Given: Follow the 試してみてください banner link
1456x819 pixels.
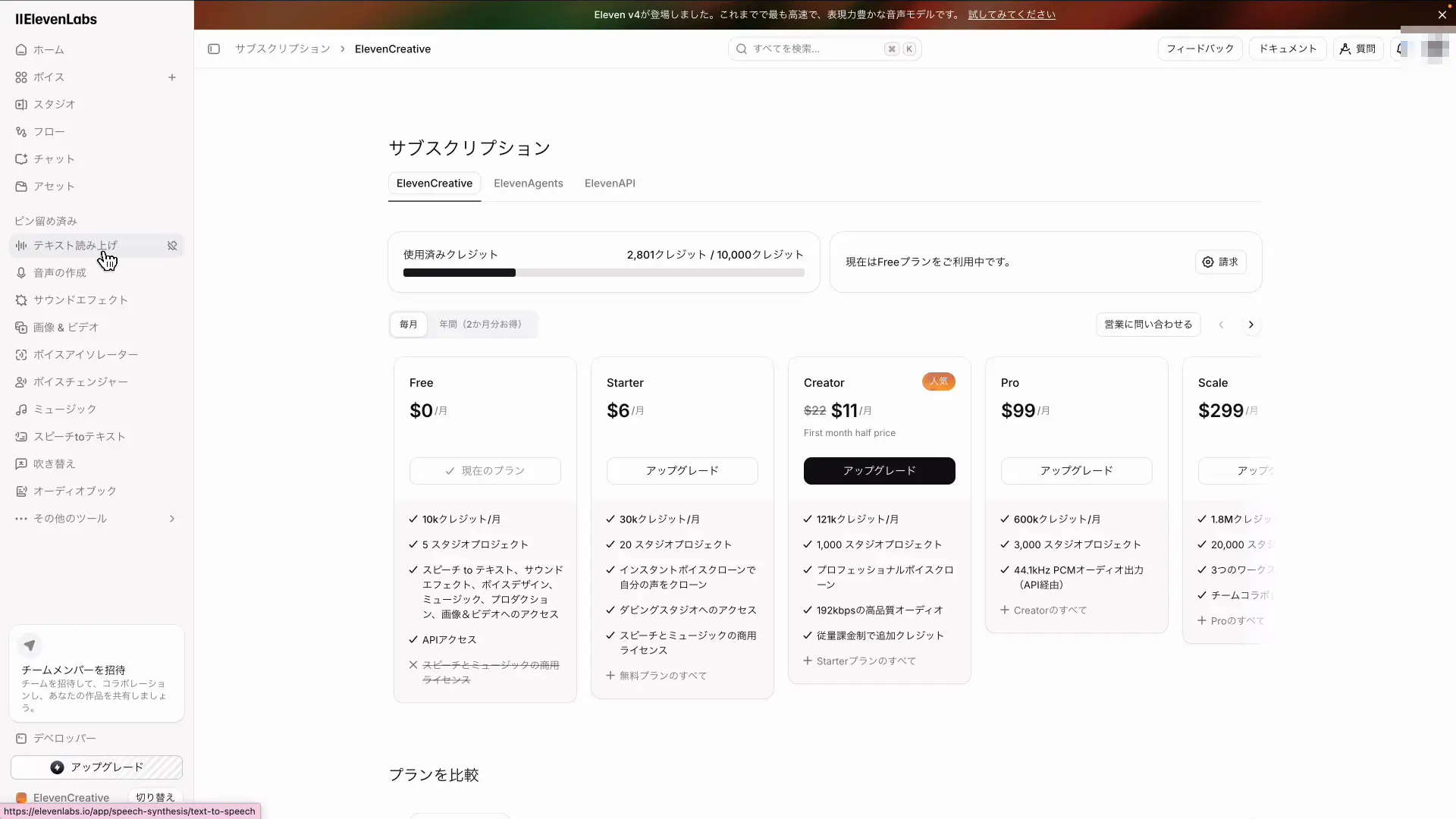Looking at the screenshot, I should point(1012,15).
